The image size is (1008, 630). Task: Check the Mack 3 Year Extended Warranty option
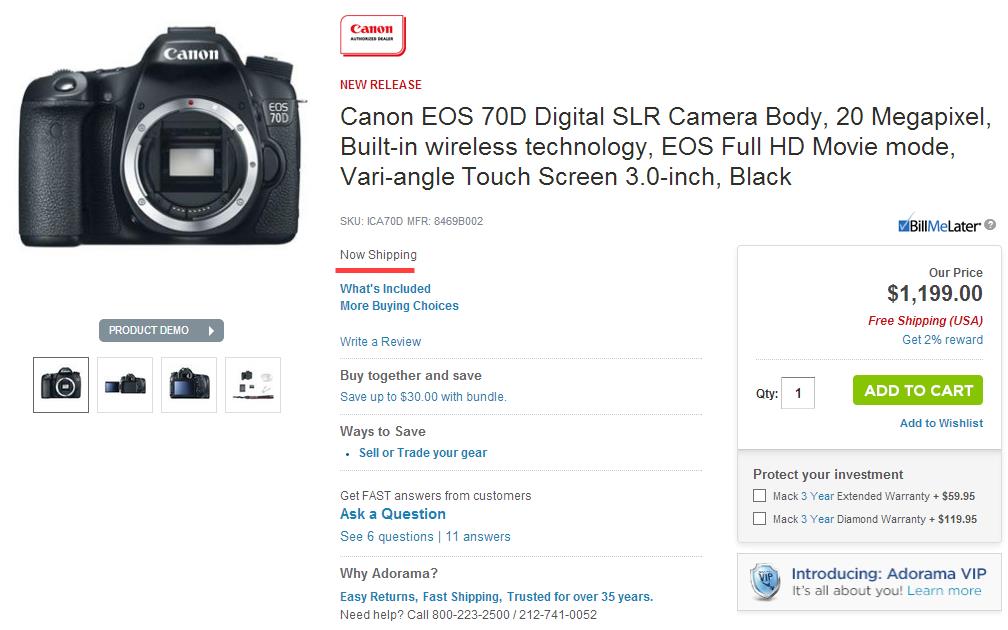[758, 495]
